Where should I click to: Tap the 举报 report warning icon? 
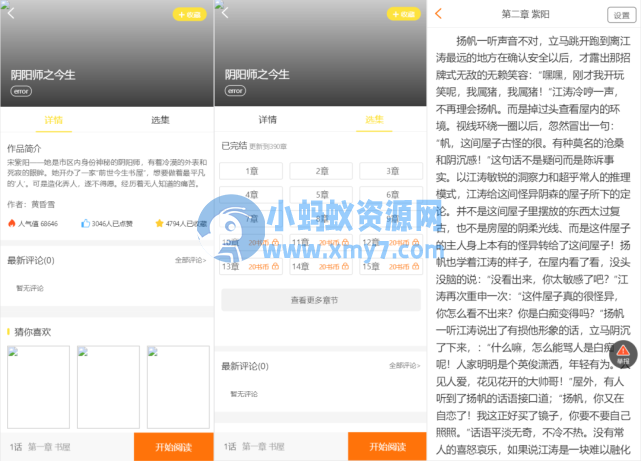pyautogui.click(x=623, y=354)
